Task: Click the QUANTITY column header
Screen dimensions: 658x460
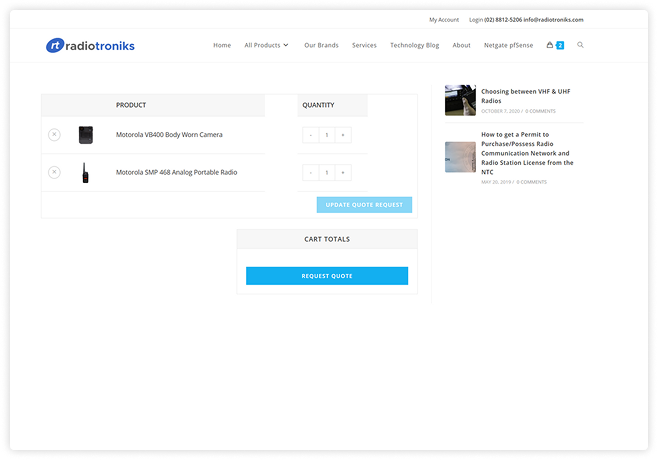Action: pyautogui.click(x=318, y=105)
